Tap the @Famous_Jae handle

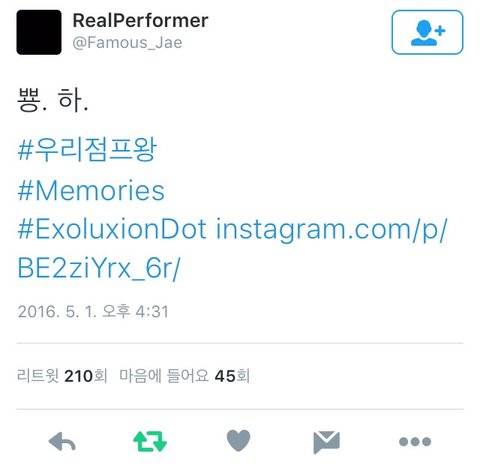pyautogui.click(x=127, y=43)
